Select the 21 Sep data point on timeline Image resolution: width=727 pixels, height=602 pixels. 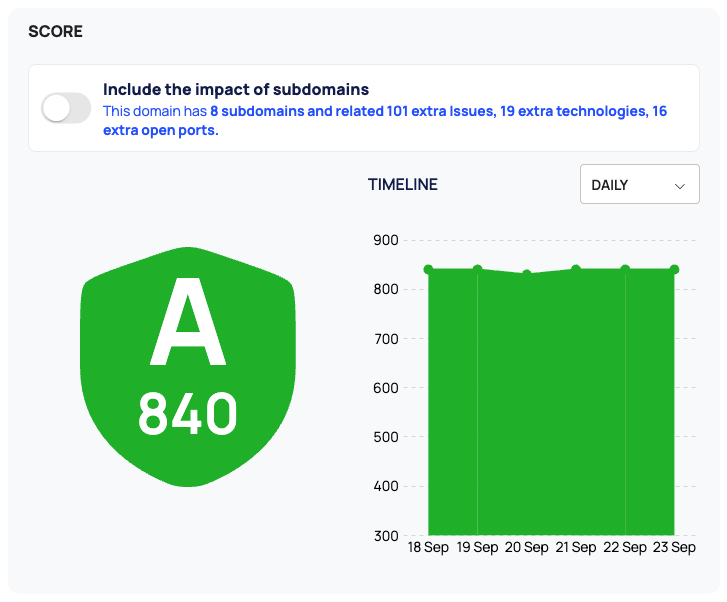tap(576, 269)
